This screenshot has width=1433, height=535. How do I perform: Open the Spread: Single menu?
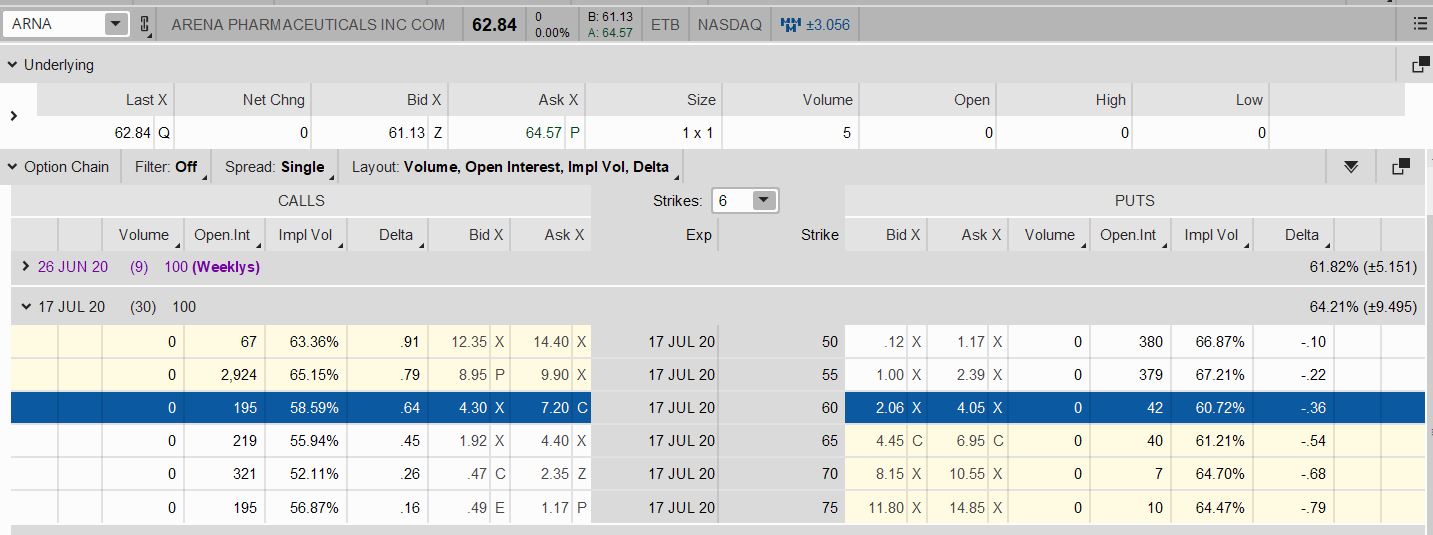[274, 167]
